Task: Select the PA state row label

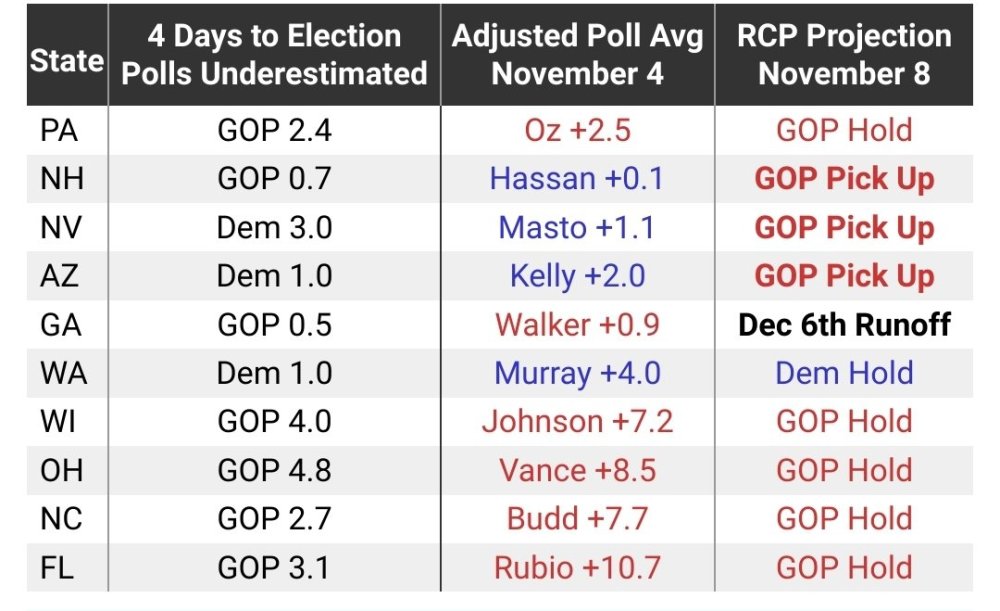Action: coord(61,130)
